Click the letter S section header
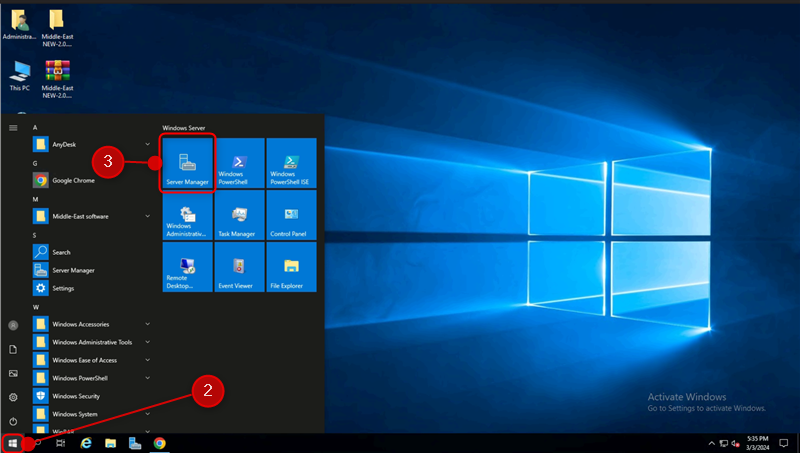This screenshot has width=800, height=453. (35, 235)
